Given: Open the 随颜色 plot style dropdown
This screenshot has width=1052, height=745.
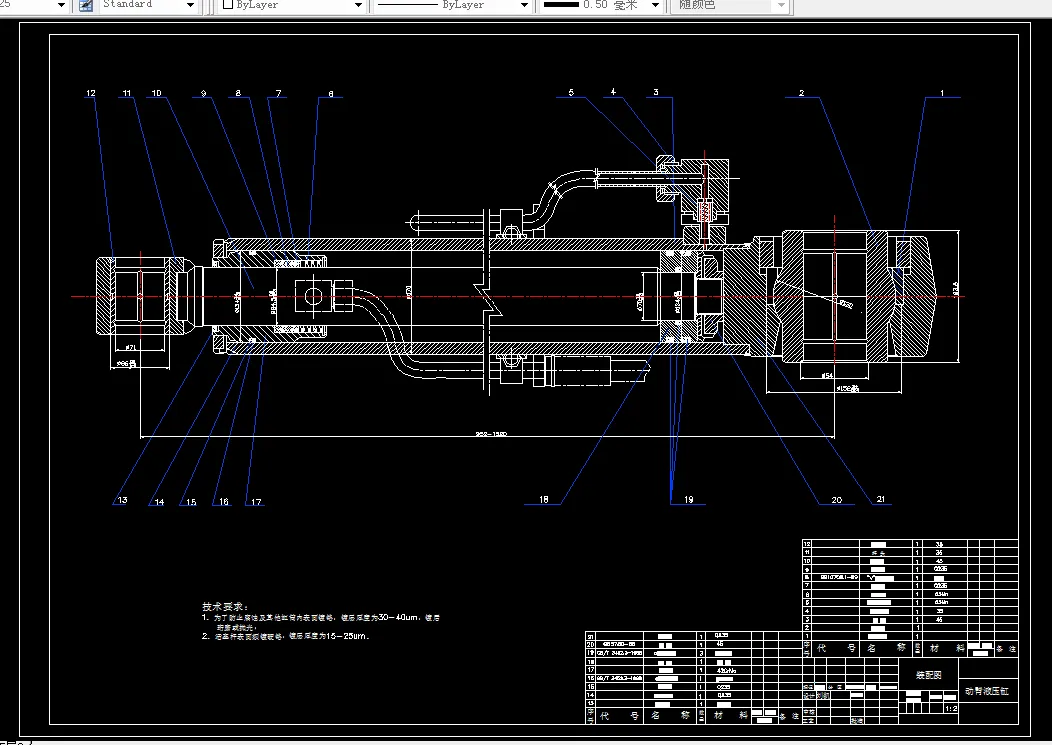Looking at the screenshot, I should [x=729, y=5].
